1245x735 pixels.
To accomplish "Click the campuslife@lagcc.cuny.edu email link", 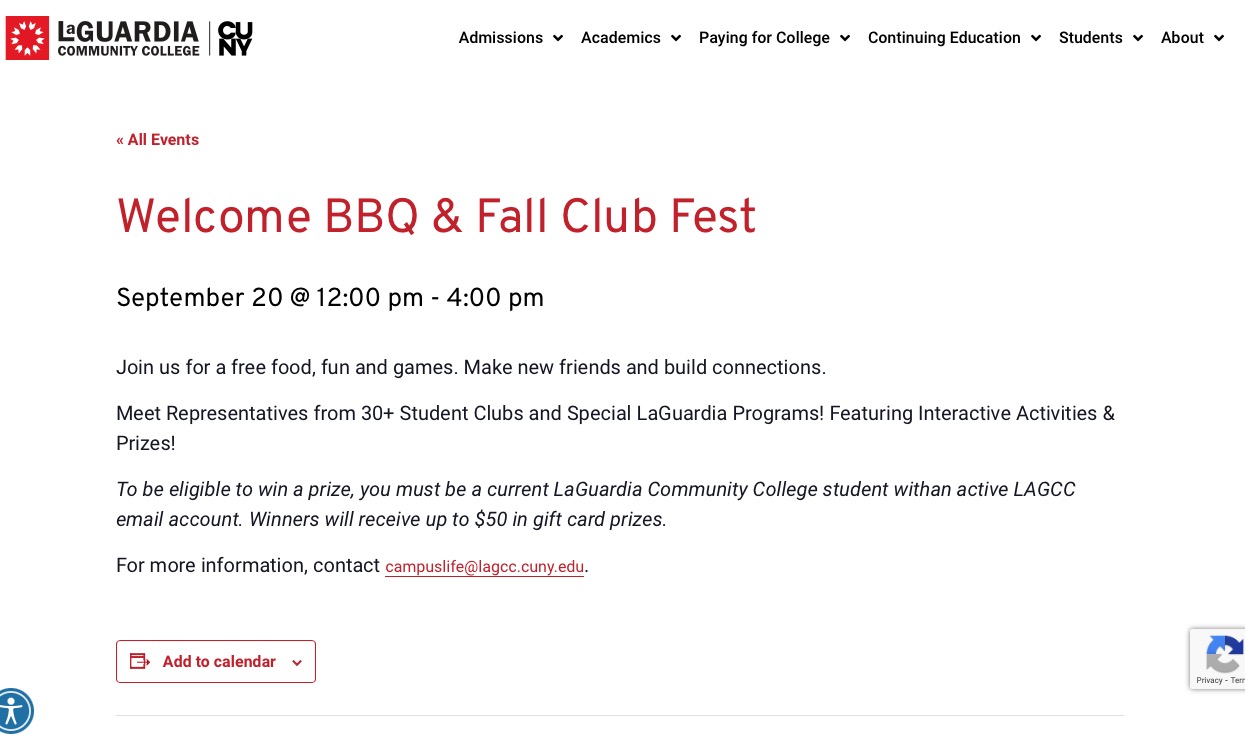I will [484, 567].
